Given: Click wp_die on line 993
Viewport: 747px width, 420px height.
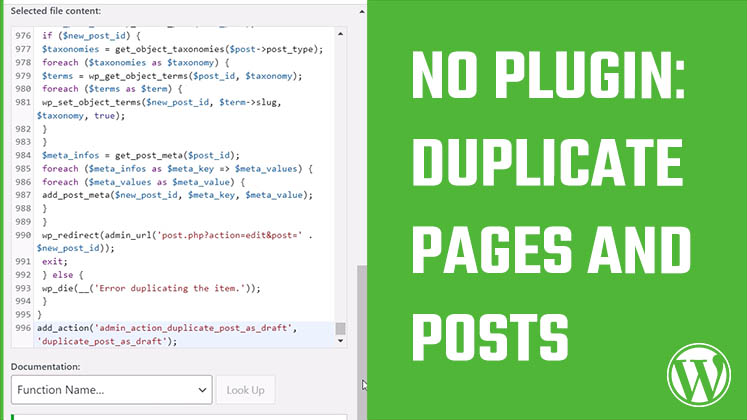Looking at the screenshot, I should 58,288.
